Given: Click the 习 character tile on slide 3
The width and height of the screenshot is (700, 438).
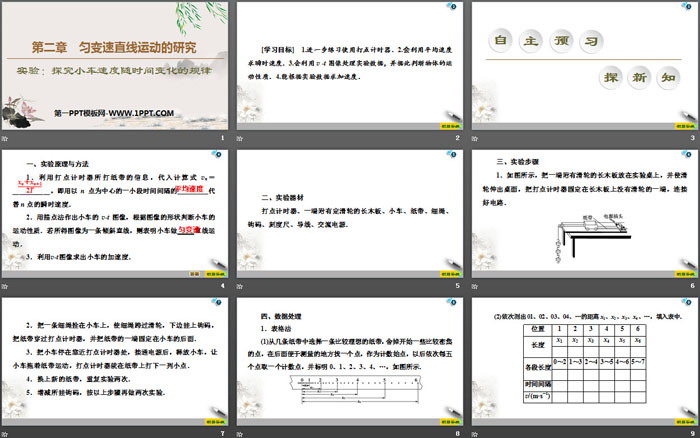Looking at the screenshot, I should click(x=592, y=41).
